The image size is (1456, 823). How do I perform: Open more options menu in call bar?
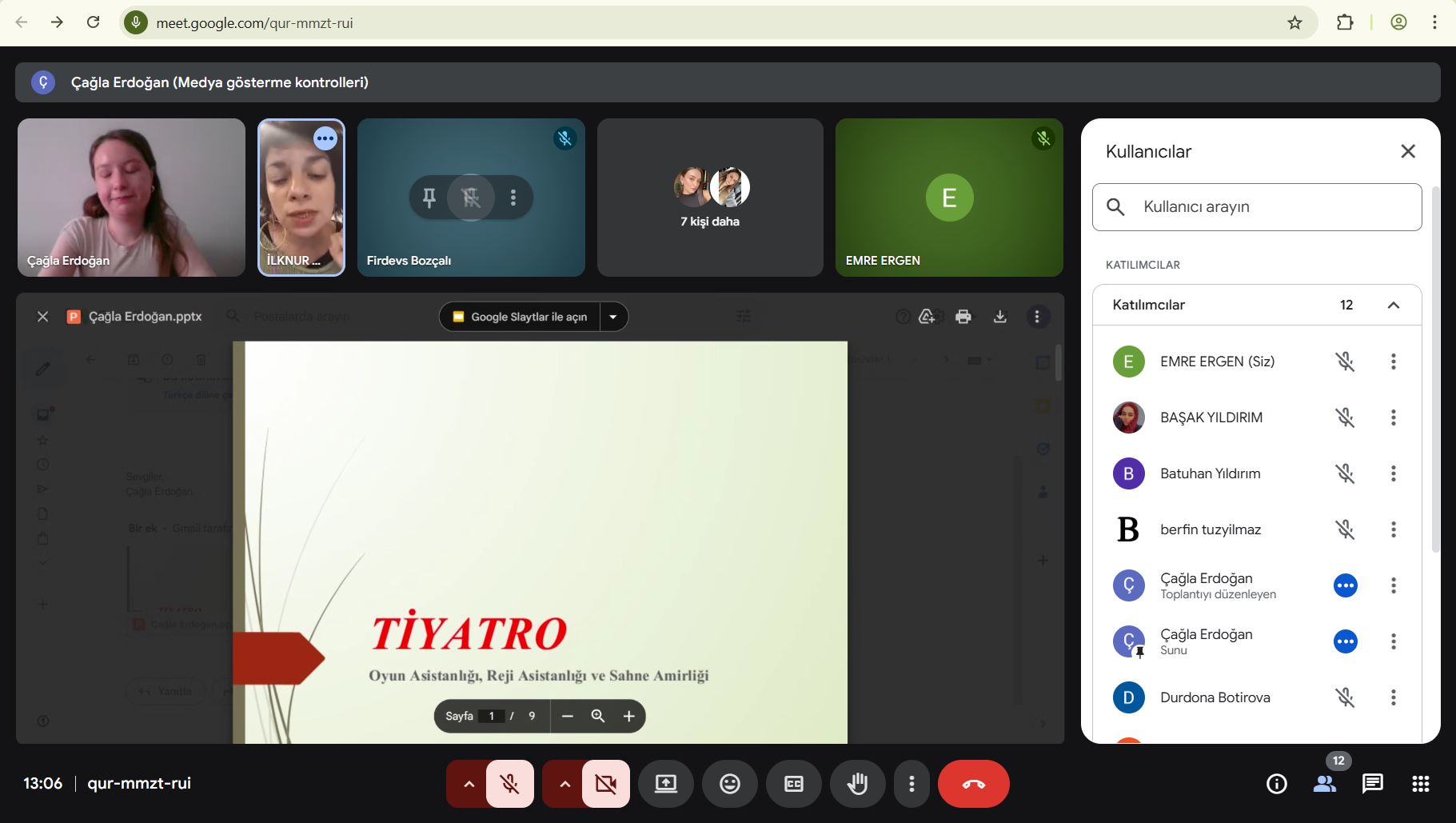pos(911,784)
